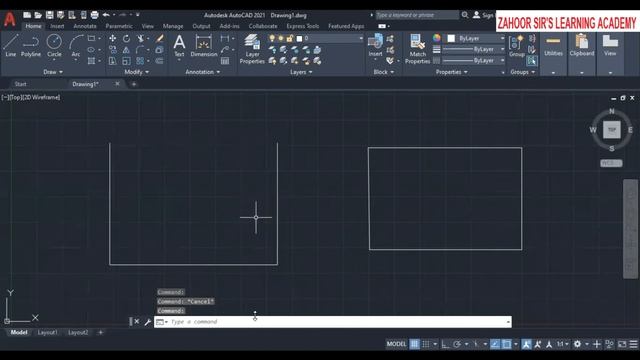
Task: Select the Stretch tool
Action: click(113, 61)
